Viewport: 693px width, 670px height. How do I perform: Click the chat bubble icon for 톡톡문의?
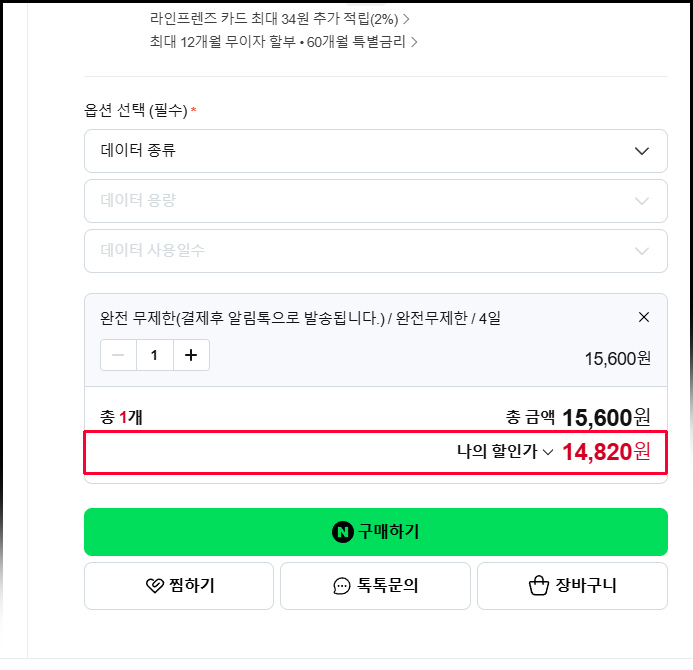[342, 586]
